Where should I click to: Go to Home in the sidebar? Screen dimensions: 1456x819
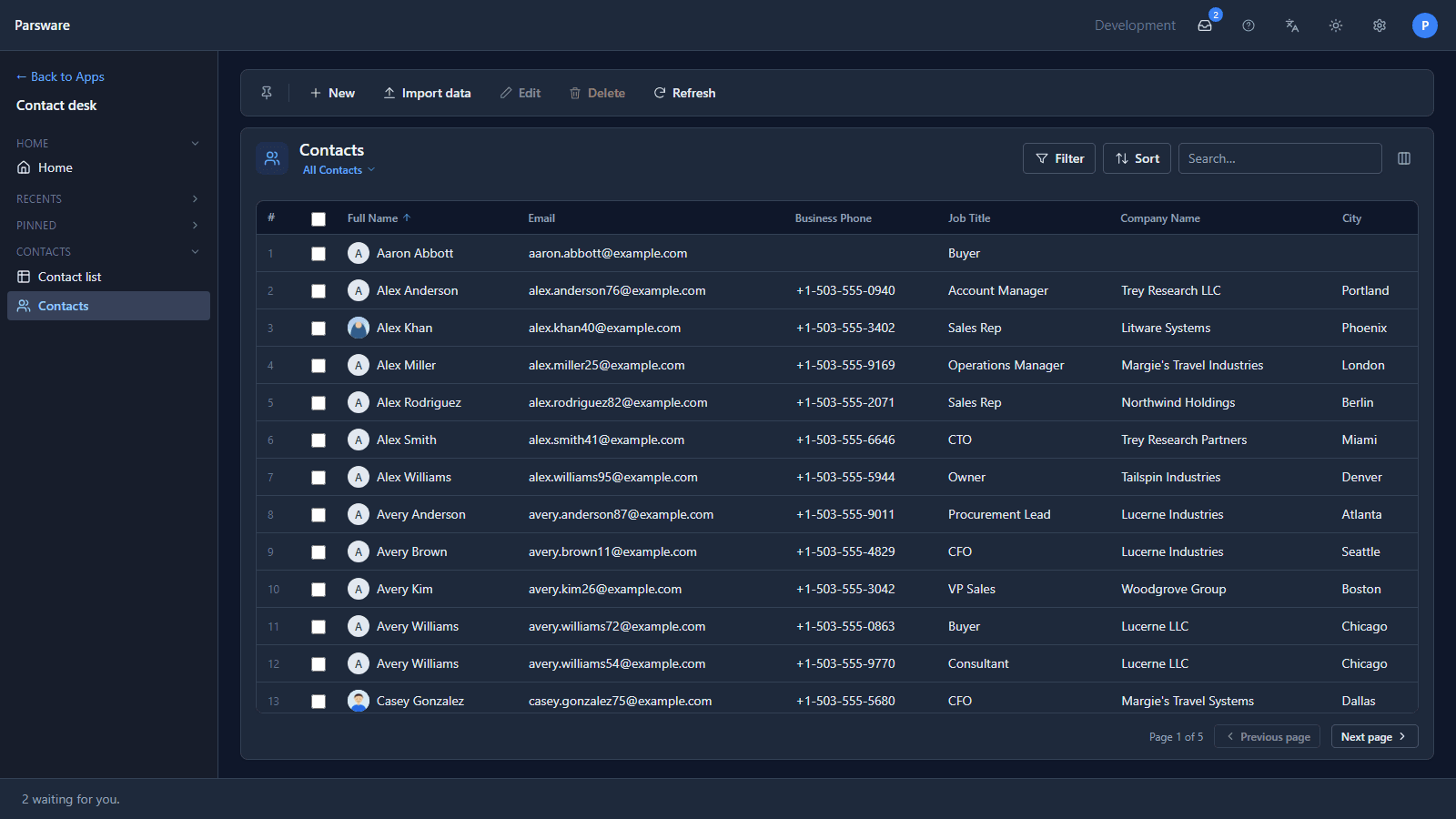108,167
